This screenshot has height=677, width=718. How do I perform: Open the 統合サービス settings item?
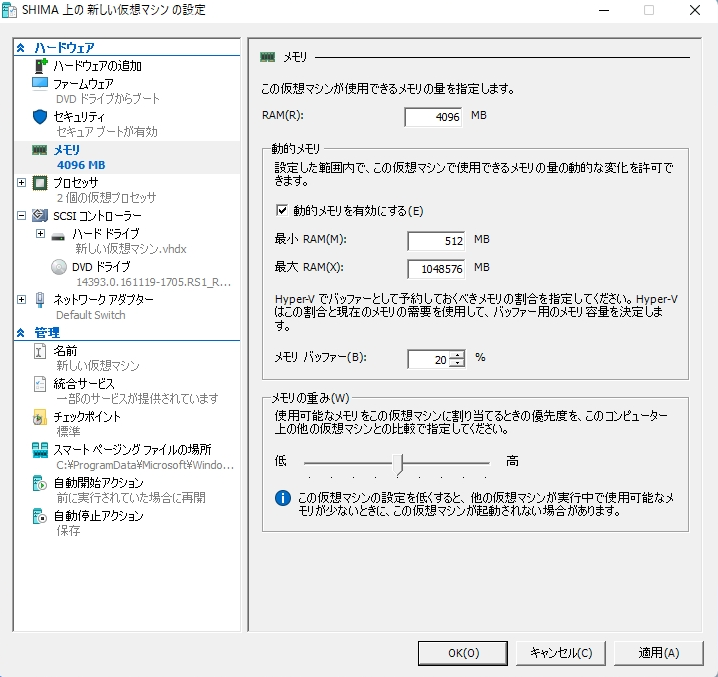(x=84, y=384)
